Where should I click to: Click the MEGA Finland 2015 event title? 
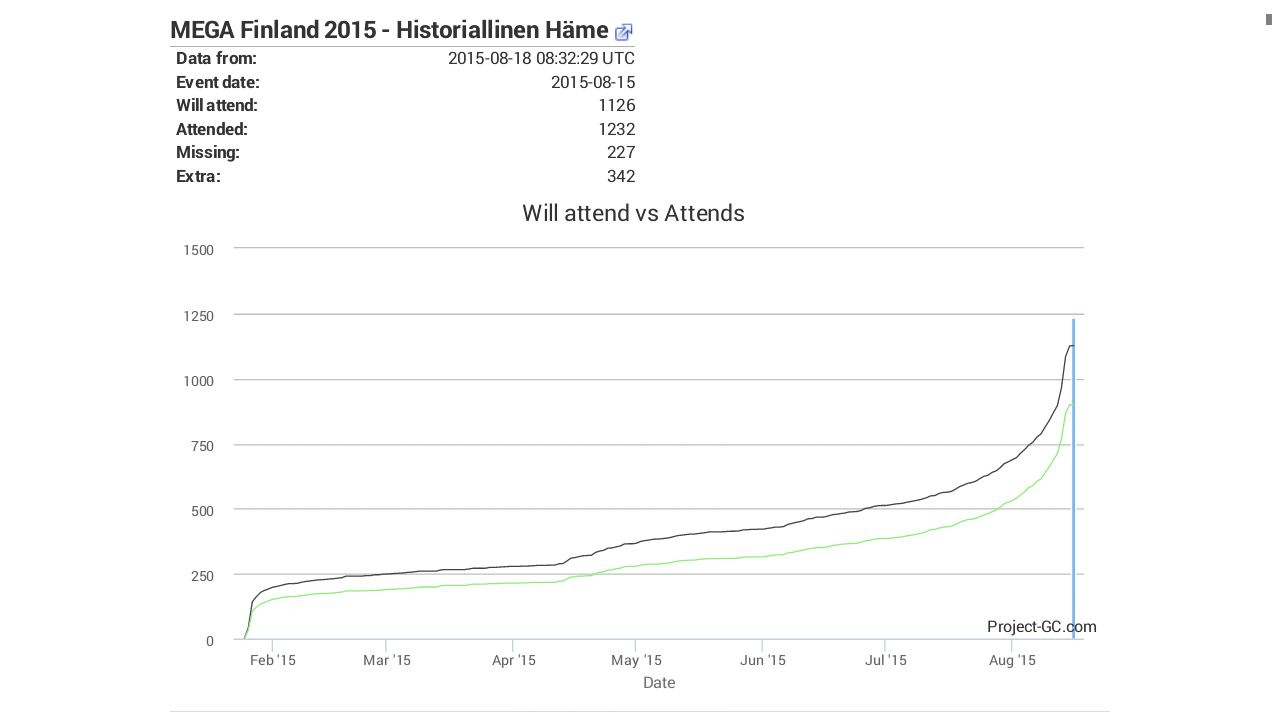pyautogui.click(x=389, y=30)
